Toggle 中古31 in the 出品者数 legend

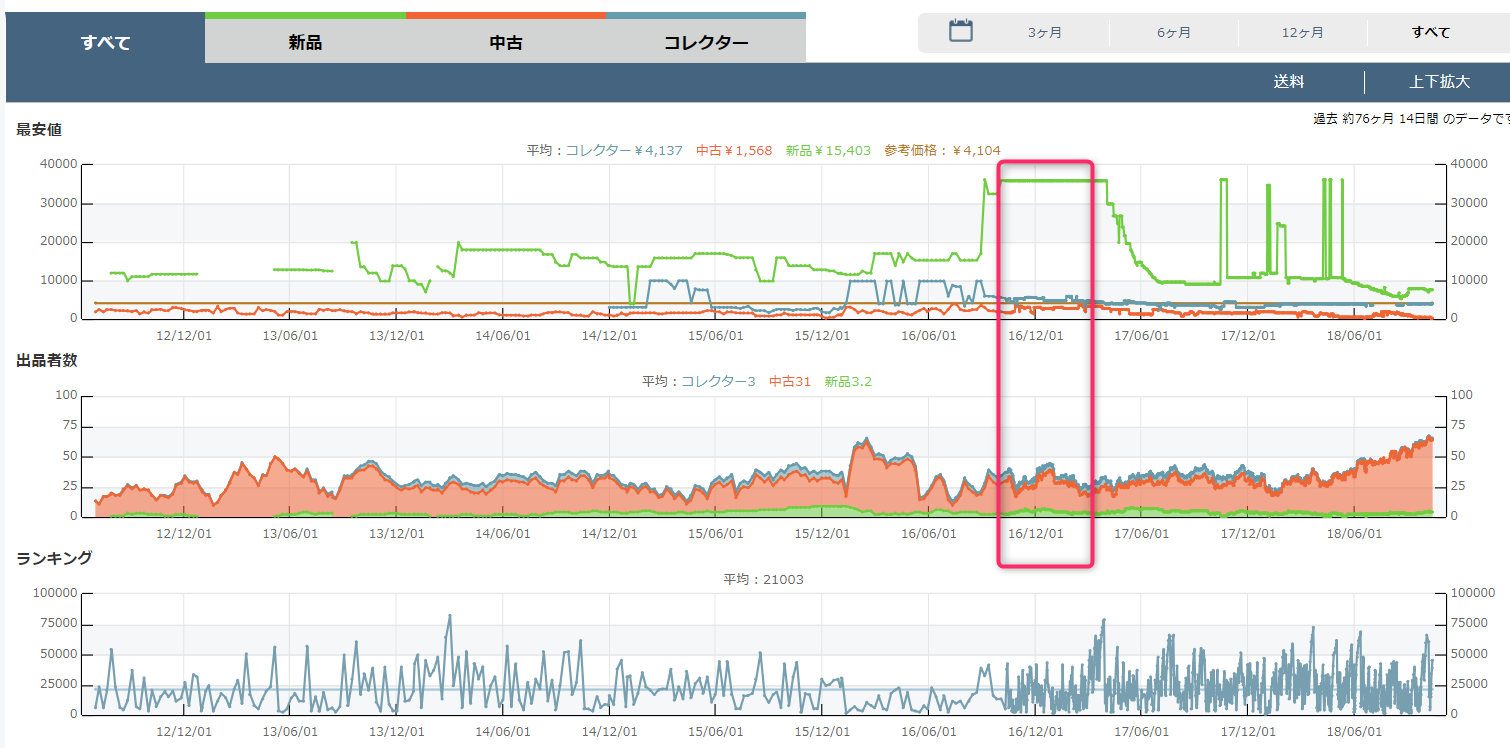(789, 382)
